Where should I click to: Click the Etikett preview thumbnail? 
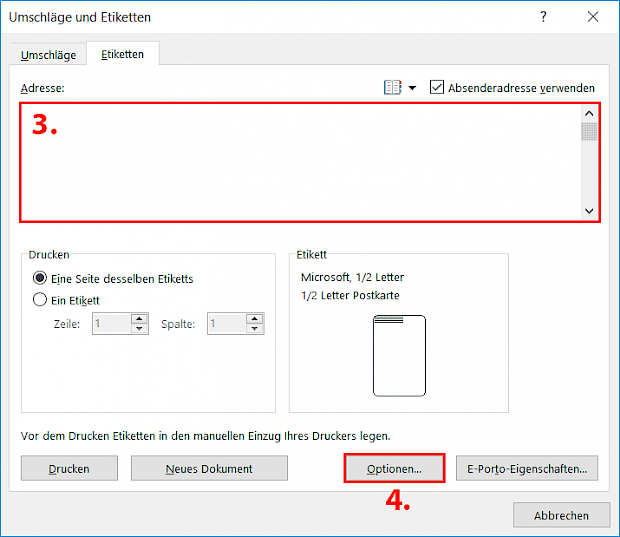click(x=399, y=355)
